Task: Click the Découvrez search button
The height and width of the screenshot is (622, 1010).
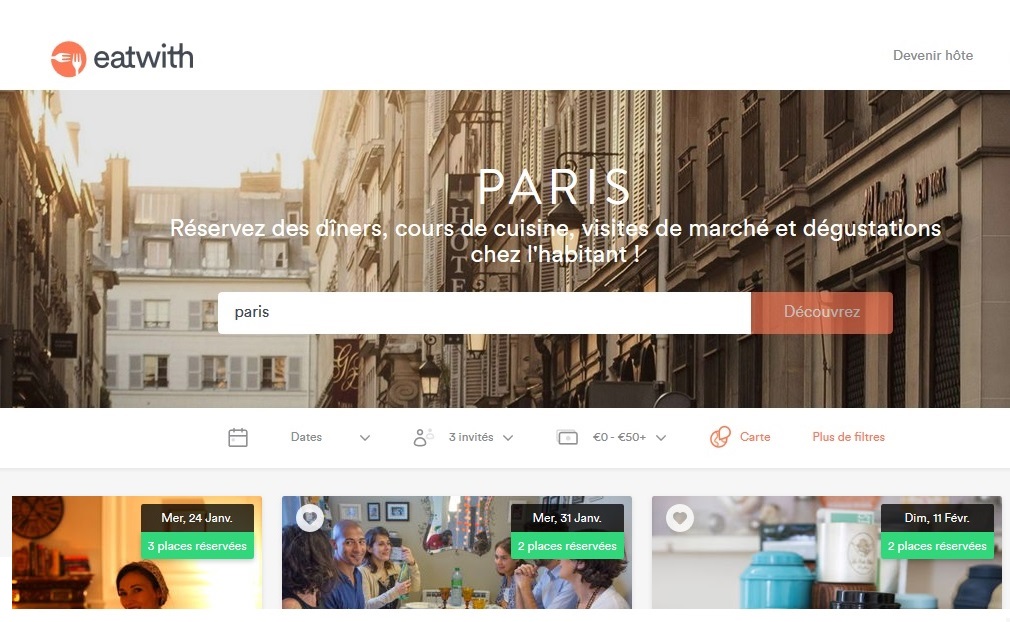Action: point(822,312)
